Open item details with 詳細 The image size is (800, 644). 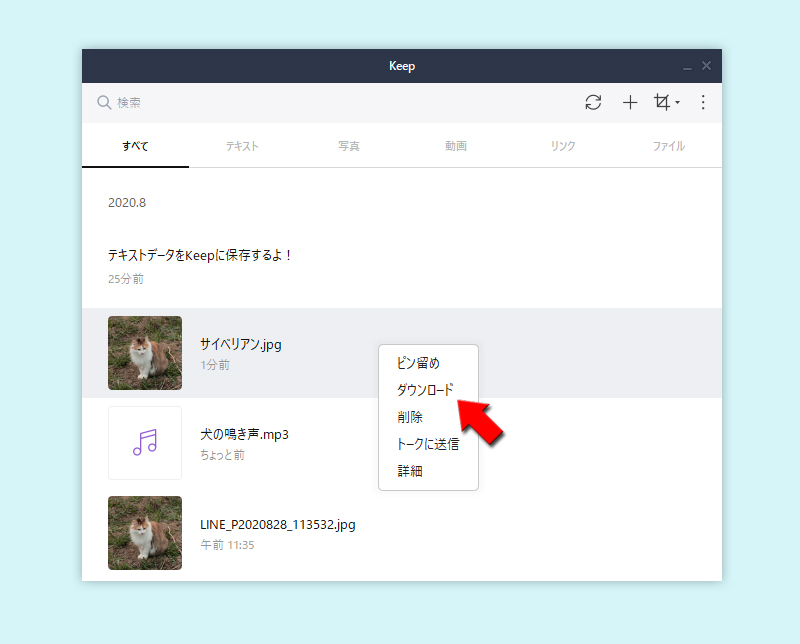coord(409,471)
